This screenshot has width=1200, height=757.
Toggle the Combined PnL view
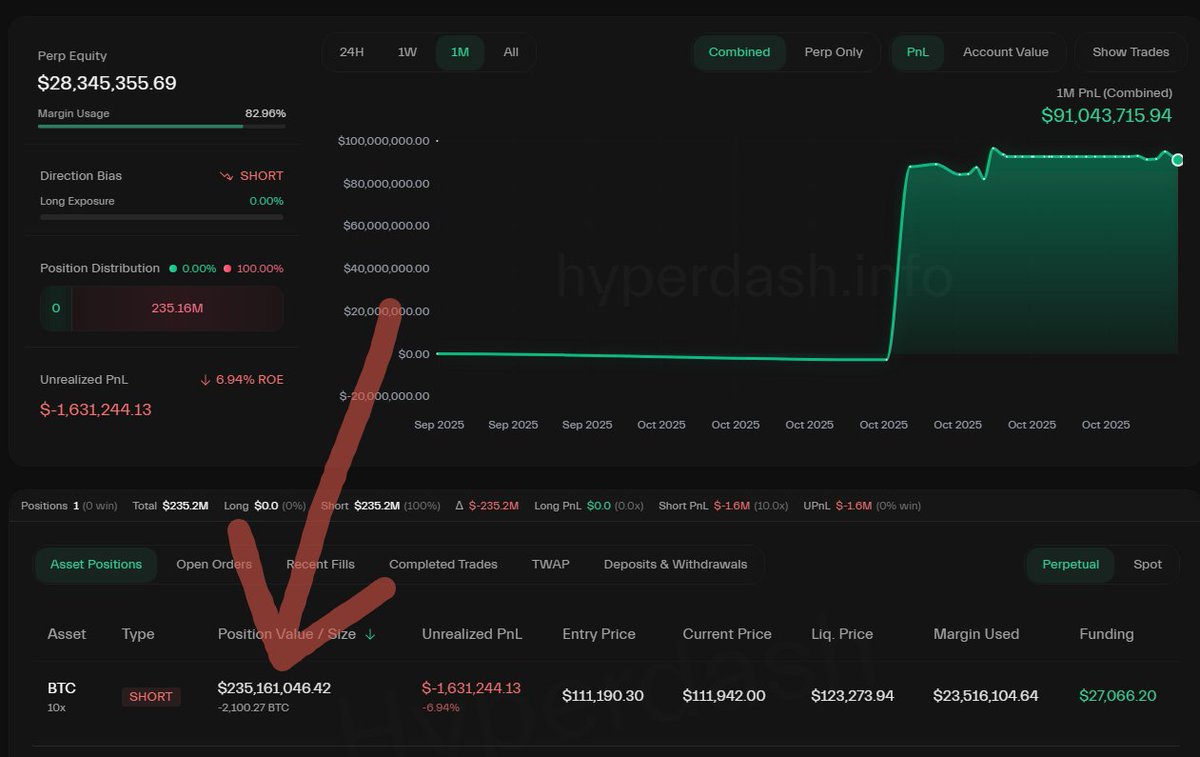[x=739, y=52]
